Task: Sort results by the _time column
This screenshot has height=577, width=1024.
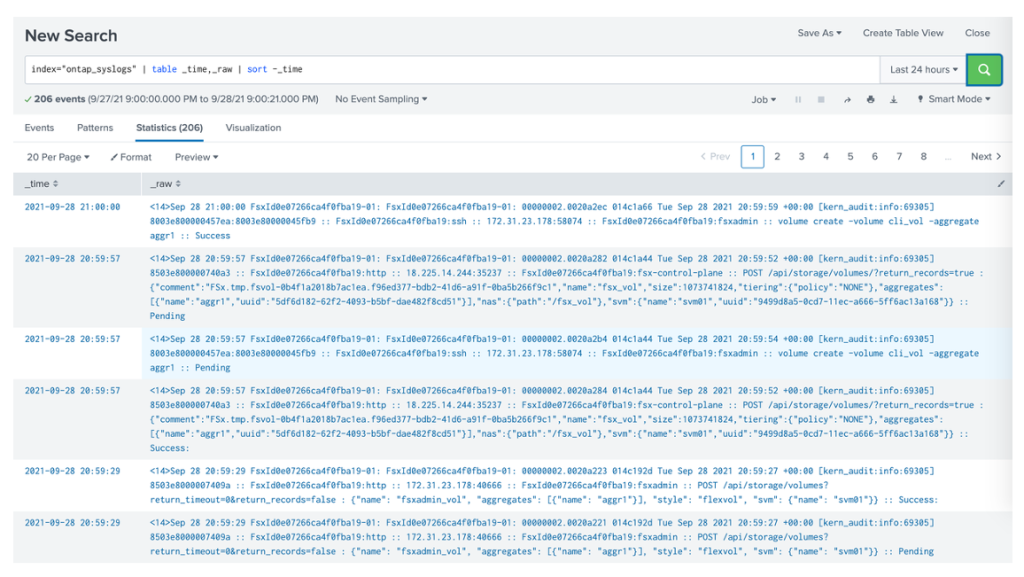Action: pos(36,185)
